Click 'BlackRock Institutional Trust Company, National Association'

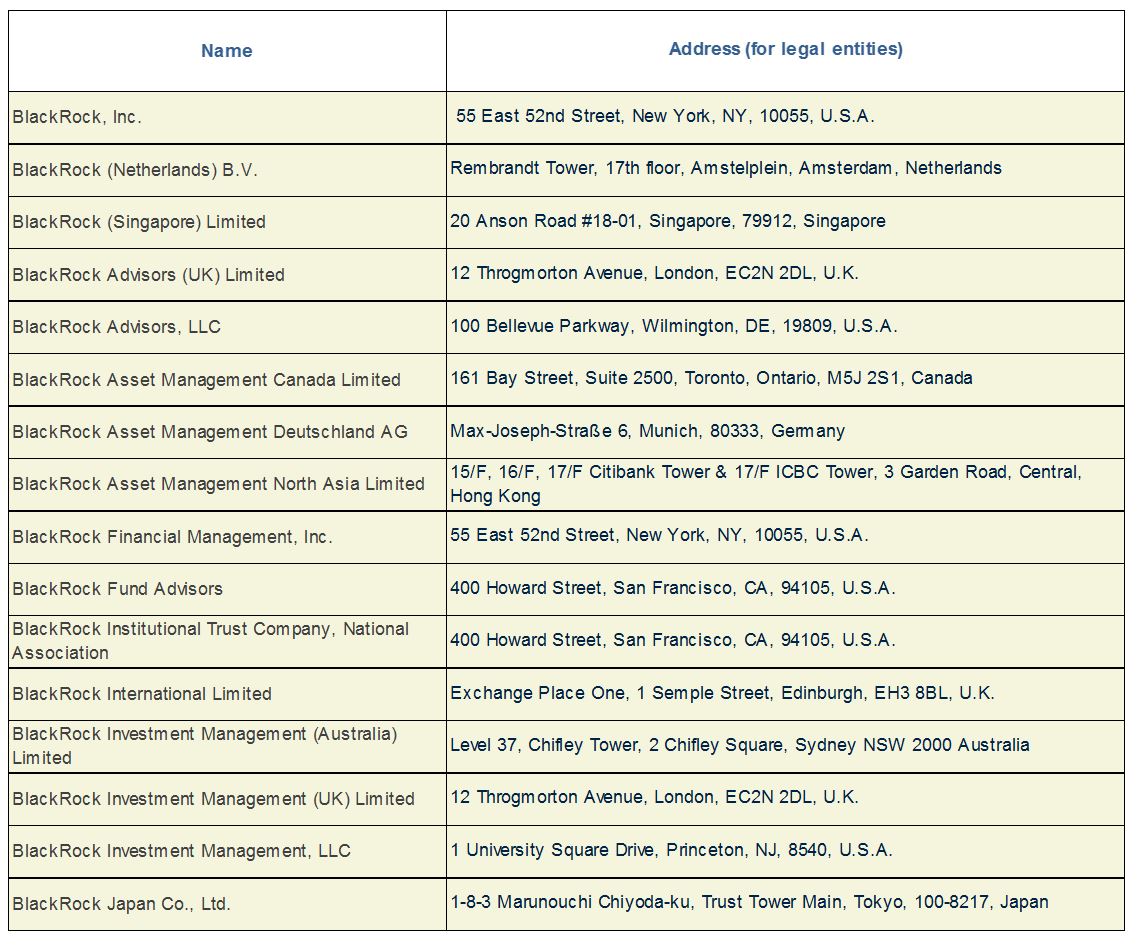[227, 642]
